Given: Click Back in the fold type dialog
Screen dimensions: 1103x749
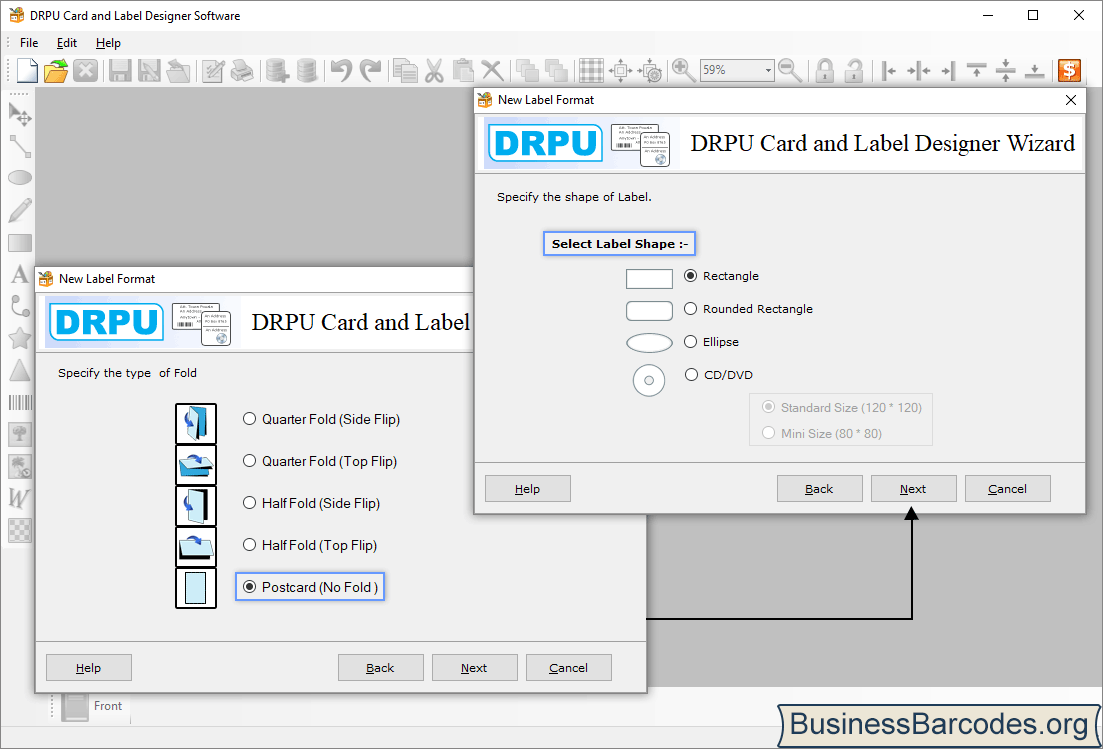Looking at the screenshot, I should click(380, 667).
